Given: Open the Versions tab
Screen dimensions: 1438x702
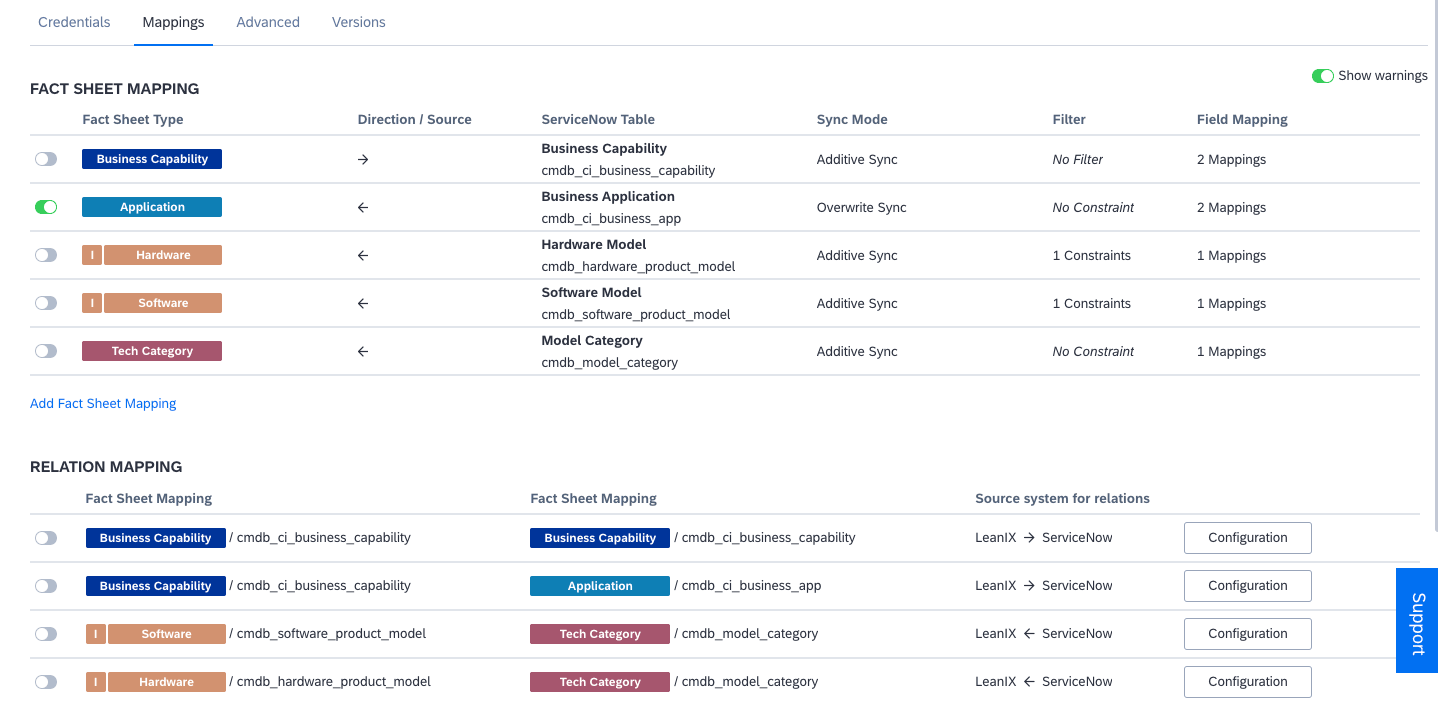Looking at the screenshot, I should pyautogui.click(x=359, y=22).
